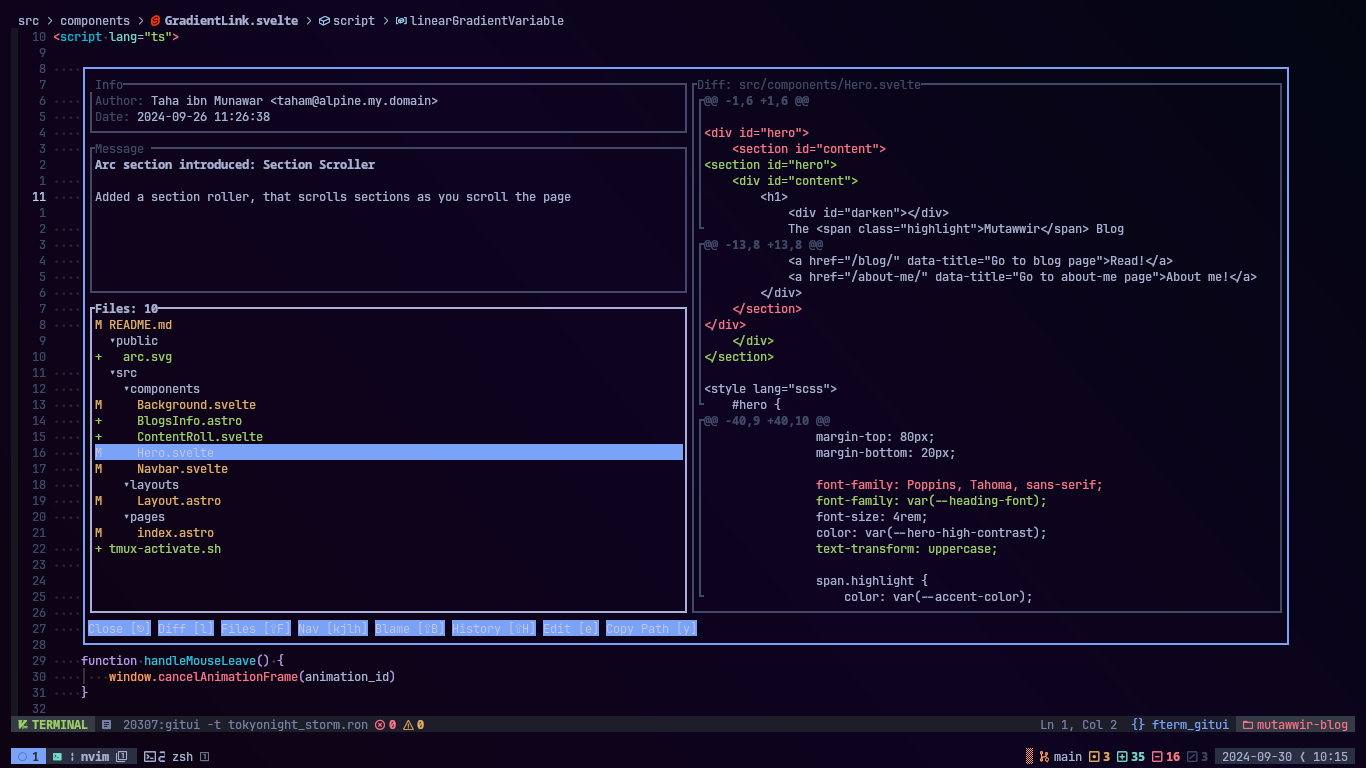This screenshot has width=1366, height=768.
Task: Collapse the public folder arrow
Action: (113, 341)
